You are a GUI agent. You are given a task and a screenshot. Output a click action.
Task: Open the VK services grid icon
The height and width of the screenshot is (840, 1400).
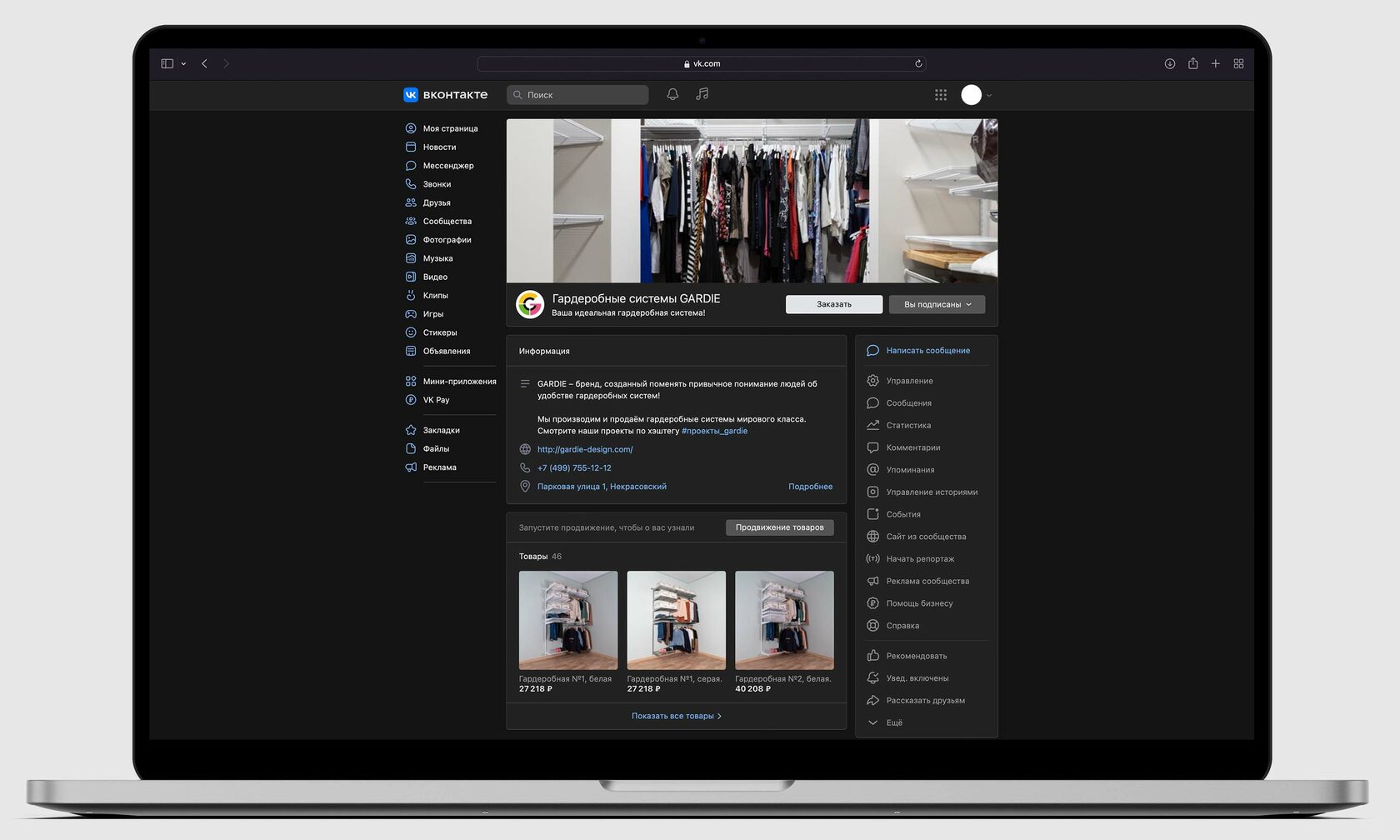tap(941, 95)
